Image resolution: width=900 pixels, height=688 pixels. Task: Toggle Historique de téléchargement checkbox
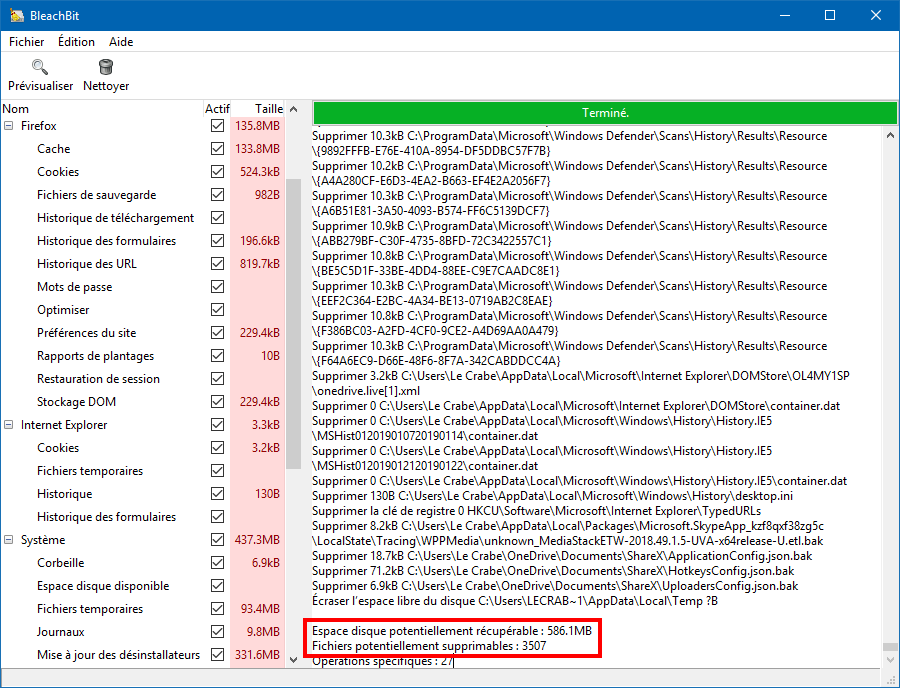pyautogui.click(x=218, y=217)
